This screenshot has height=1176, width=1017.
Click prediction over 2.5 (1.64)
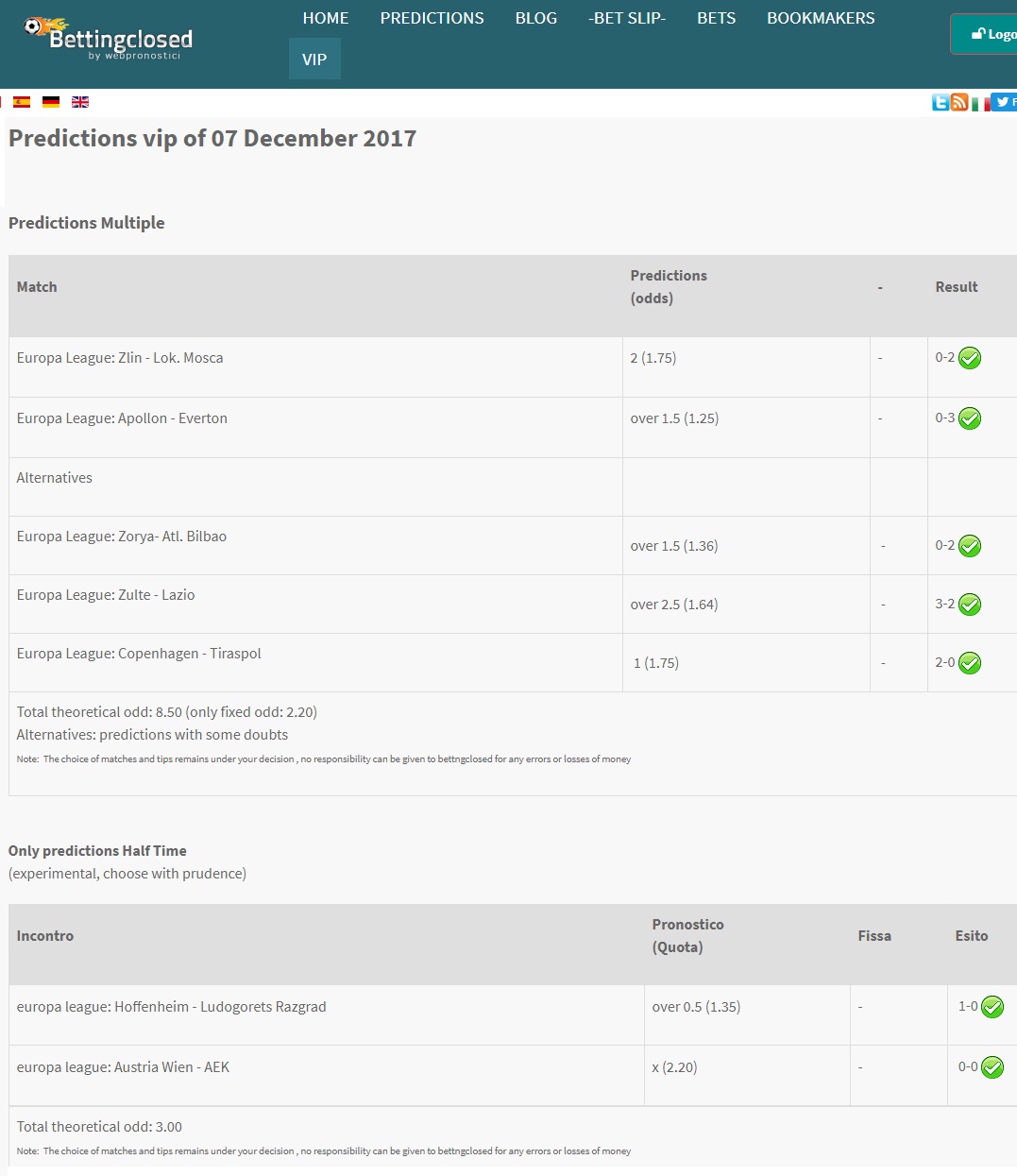point(674,605)
